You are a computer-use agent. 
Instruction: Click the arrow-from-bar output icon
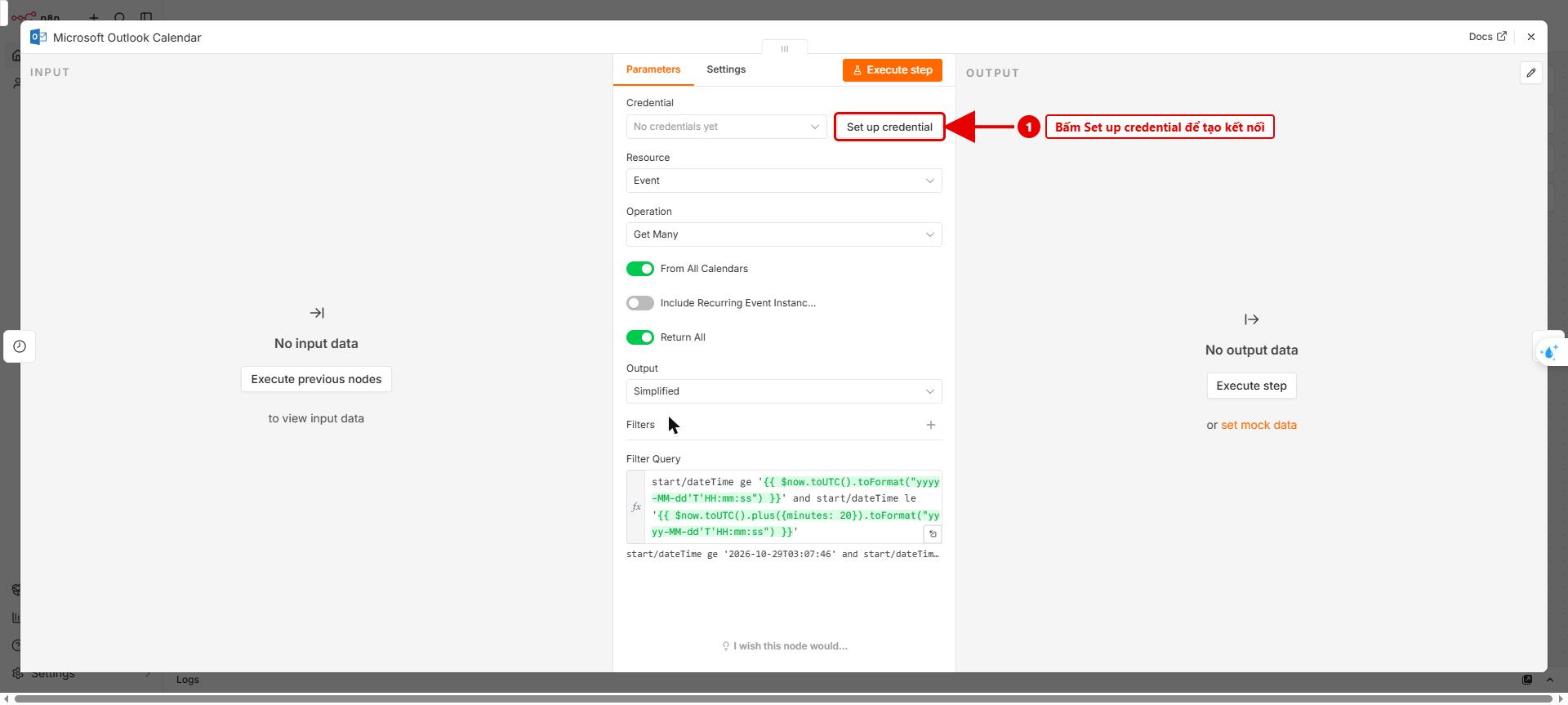1251,320
